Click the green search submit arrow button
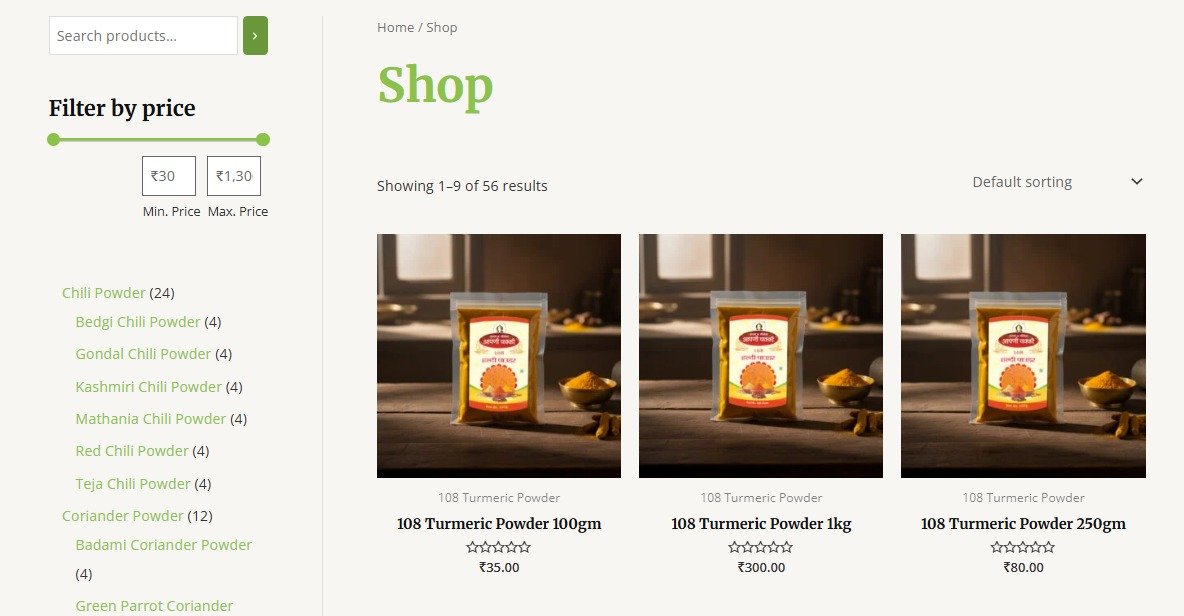Screen dimensions: 1184x616 [255, 35]
